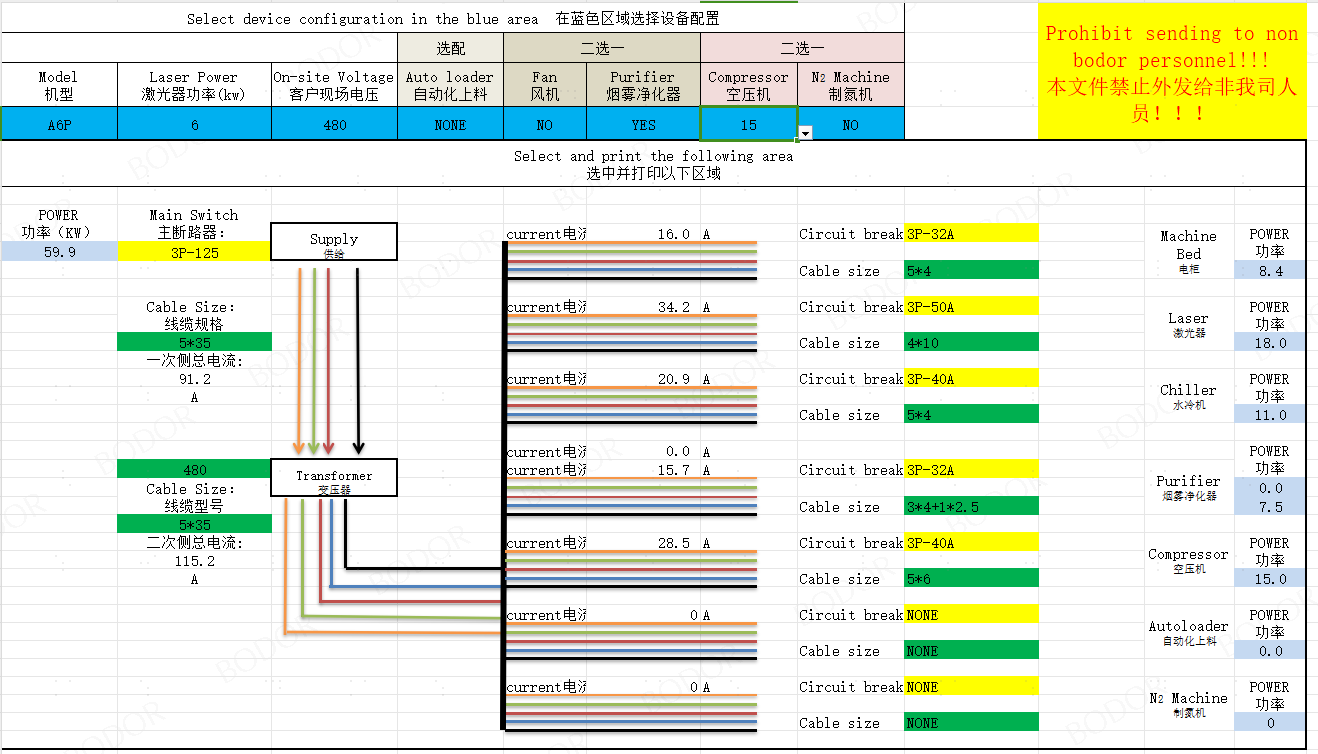This screenshot has width=1318, height=754.
Task: Select the Fan cell showing NO
Action: (544, 125)
